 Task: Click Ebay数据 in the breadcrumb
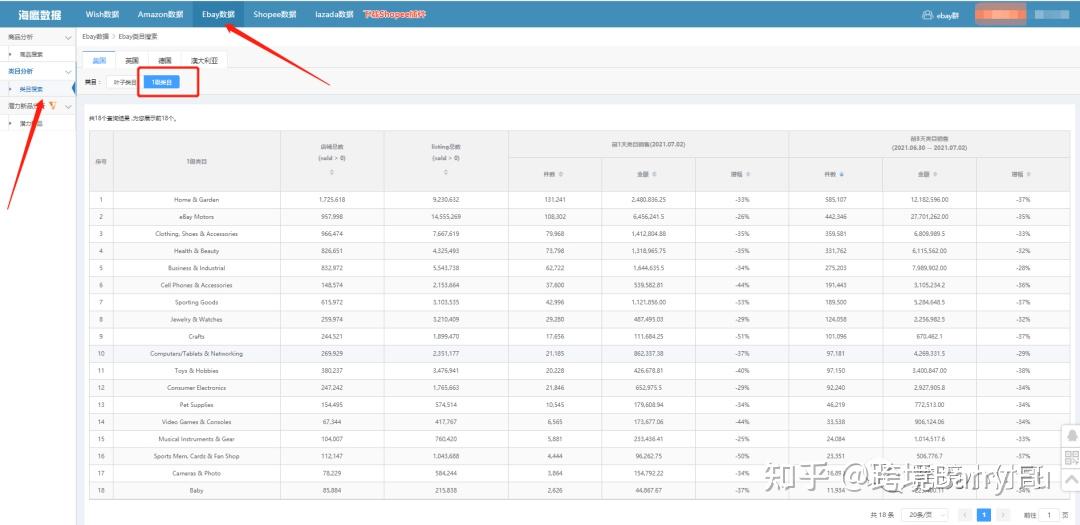click(95, 37)
